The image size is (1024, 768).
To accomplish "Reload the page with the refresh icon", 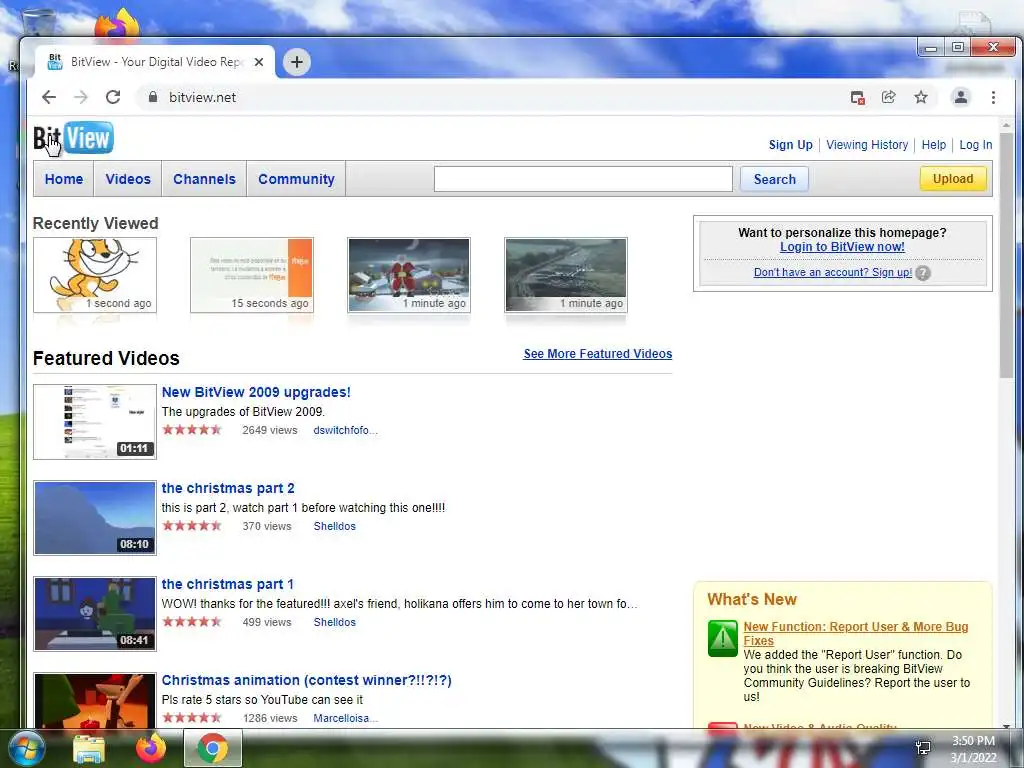I will pyautogui.click(x=113, y=97).
